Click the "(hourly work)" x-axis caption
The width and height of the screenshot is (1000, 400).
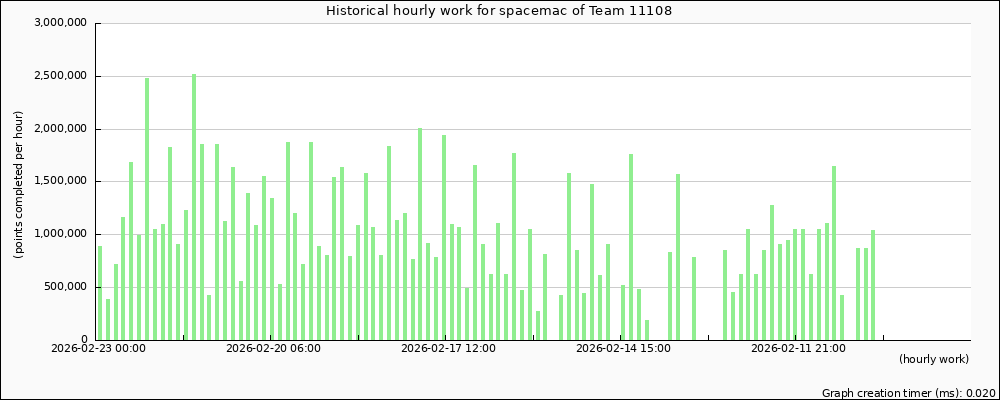coord(933,359)
